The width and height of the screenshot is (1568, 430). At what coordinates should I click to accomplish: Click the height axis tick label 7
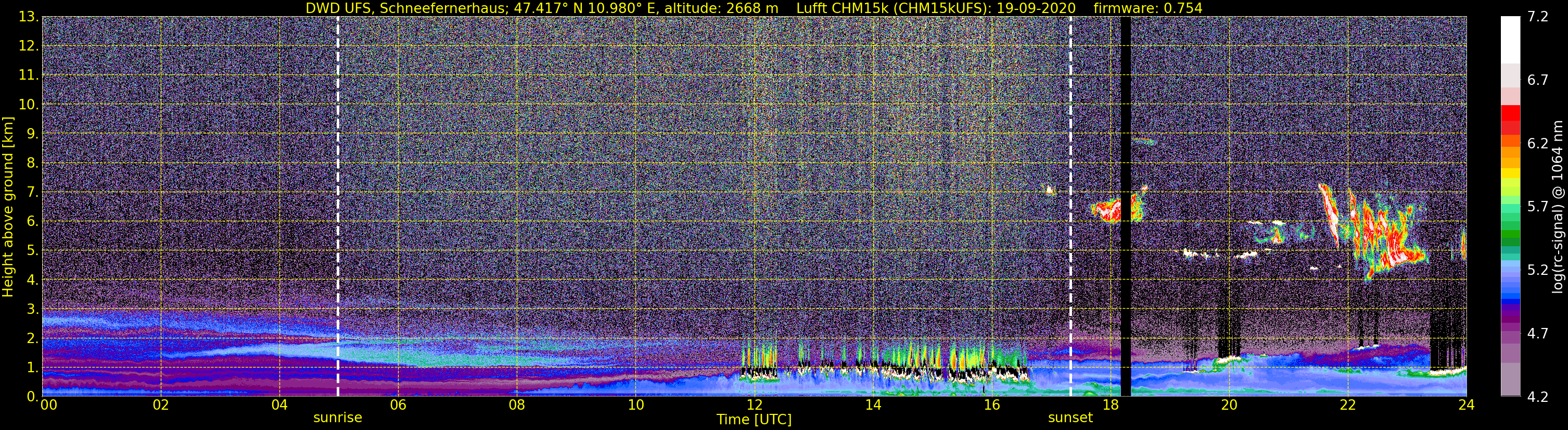32,193
